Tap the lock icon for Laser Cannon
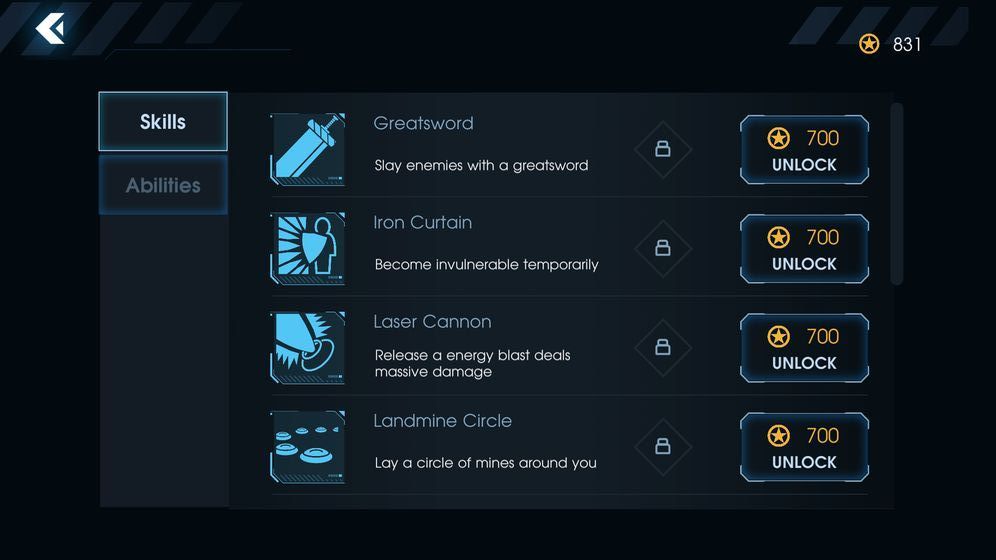Screen dimensions: 996x560 coord(662,347)
